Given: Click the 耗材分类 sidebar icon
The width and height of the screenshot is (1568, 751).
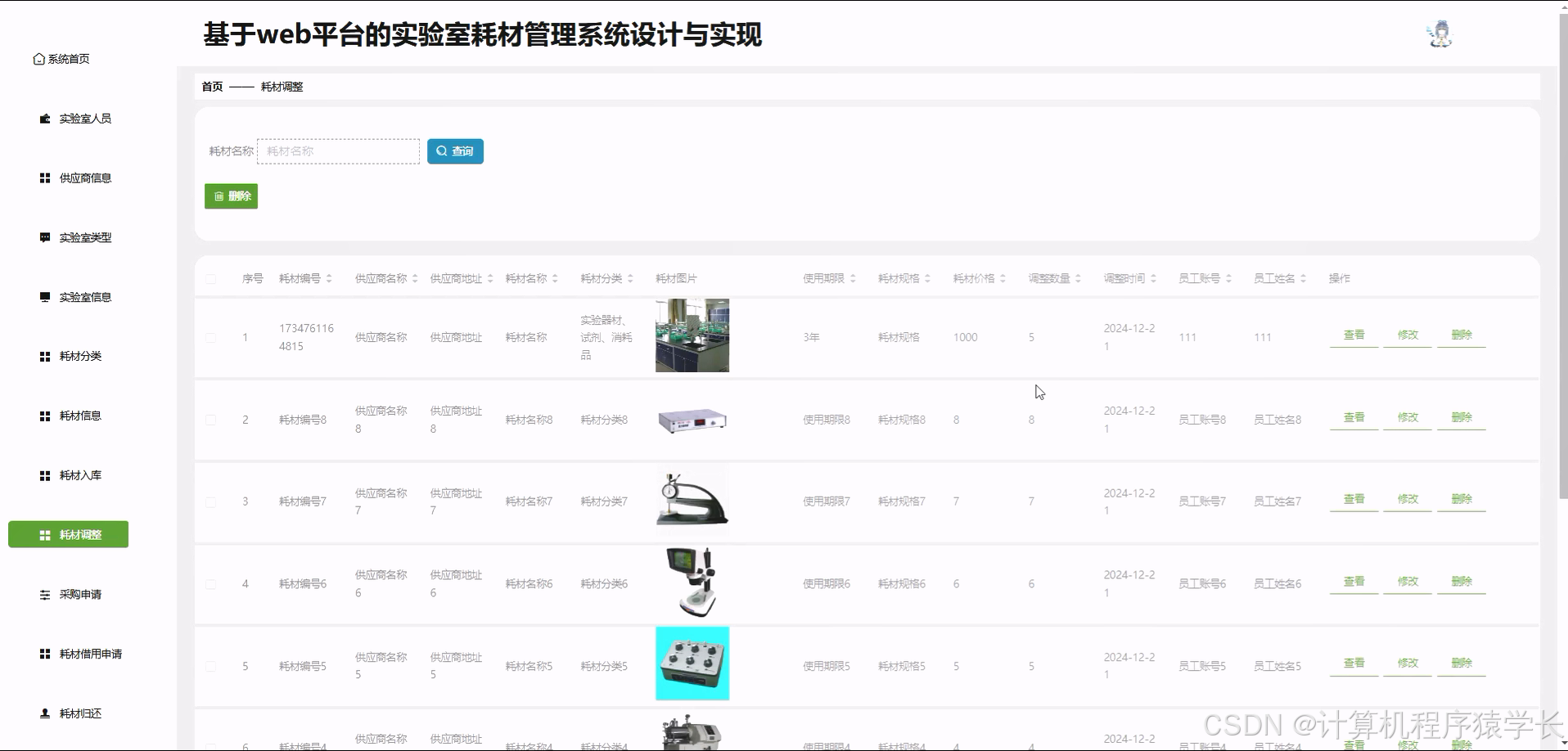Looking at the screenshot, I should click(44, 355).
